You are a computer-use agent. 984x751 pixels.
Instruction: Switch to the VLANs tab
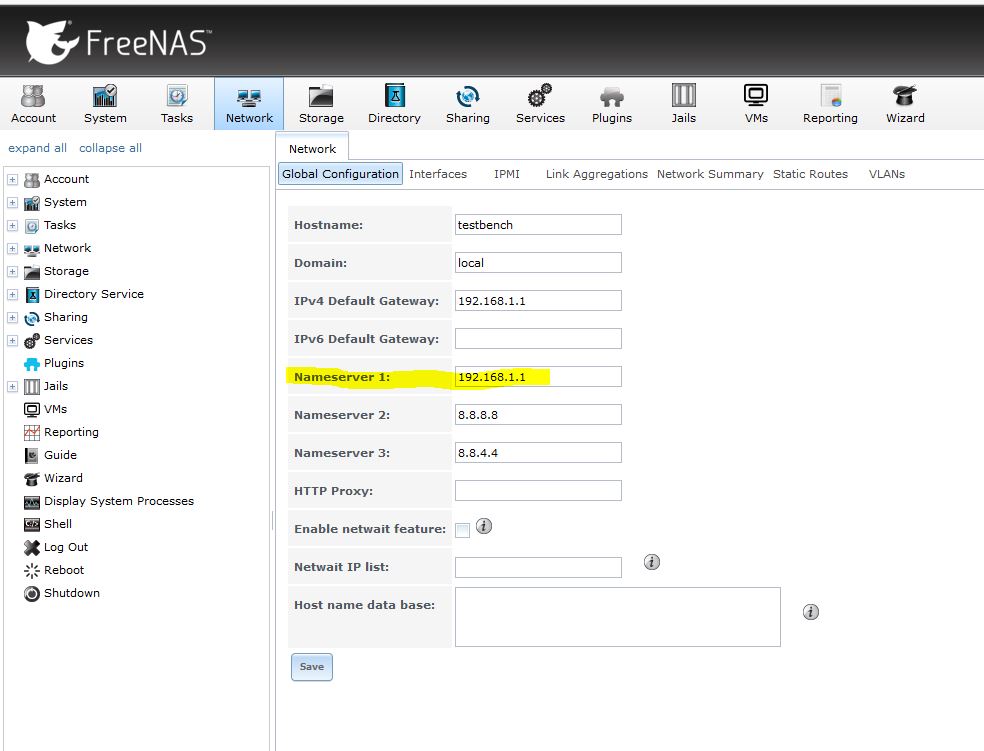[886, 174]
